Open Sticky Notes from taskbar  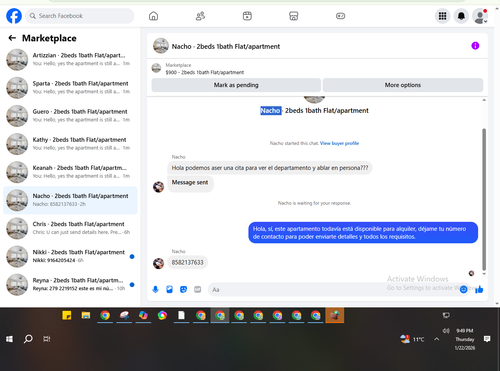pos(67,315)
